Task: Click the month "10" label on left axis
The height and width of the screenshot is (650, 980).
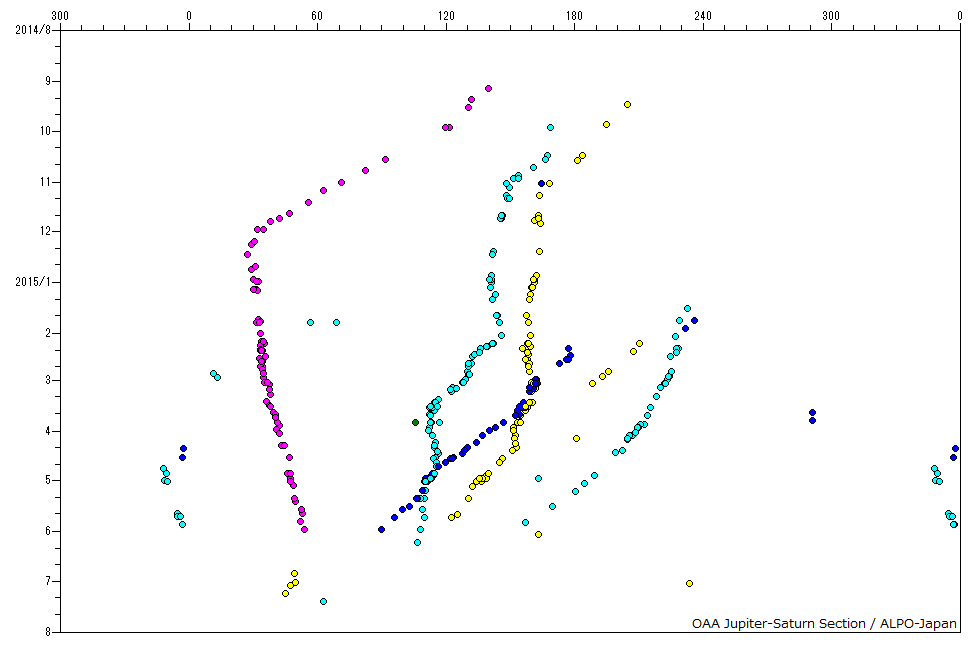Action: click(x=45, y=131)
